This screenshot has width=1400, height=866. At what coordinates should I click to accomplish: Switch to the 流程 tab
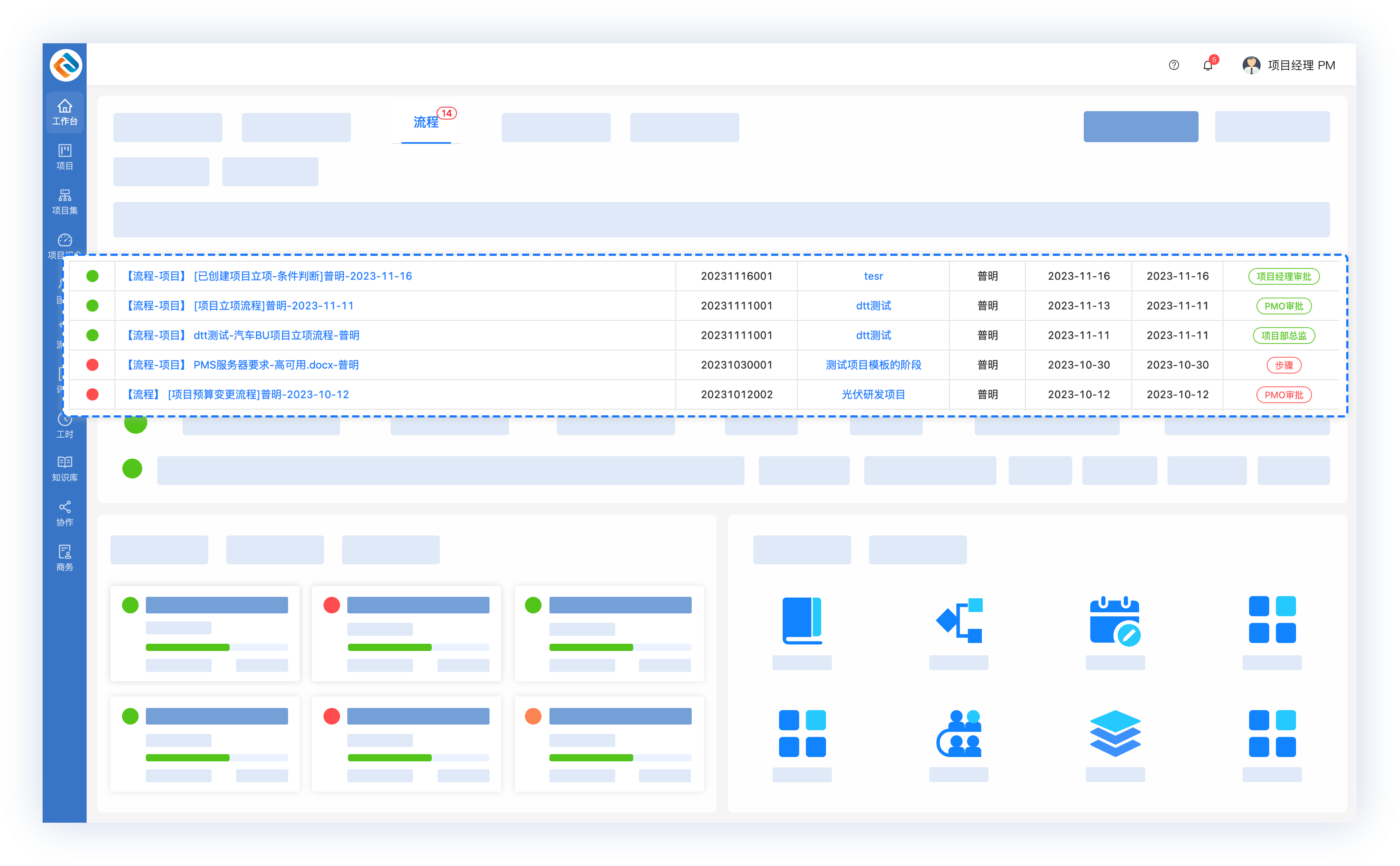pyautogui.click(x=426, y=122)
